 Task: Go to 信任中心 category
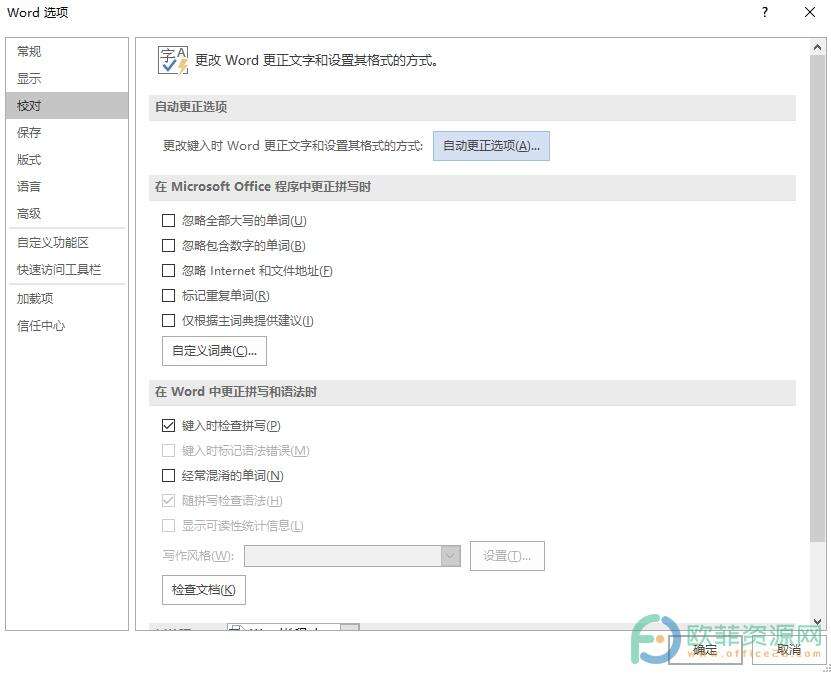pos(67,325)
